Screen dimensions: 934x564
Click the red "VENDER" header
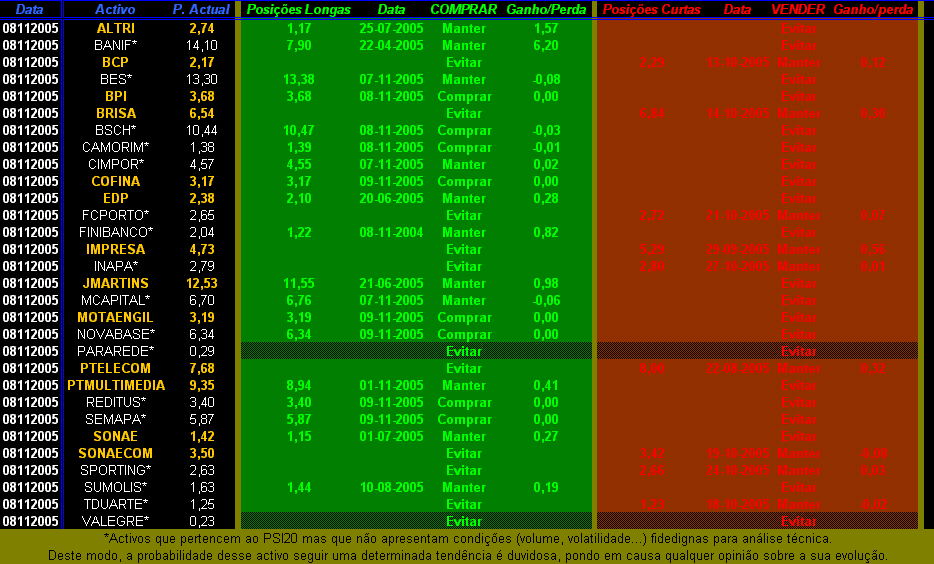(798, 10)
